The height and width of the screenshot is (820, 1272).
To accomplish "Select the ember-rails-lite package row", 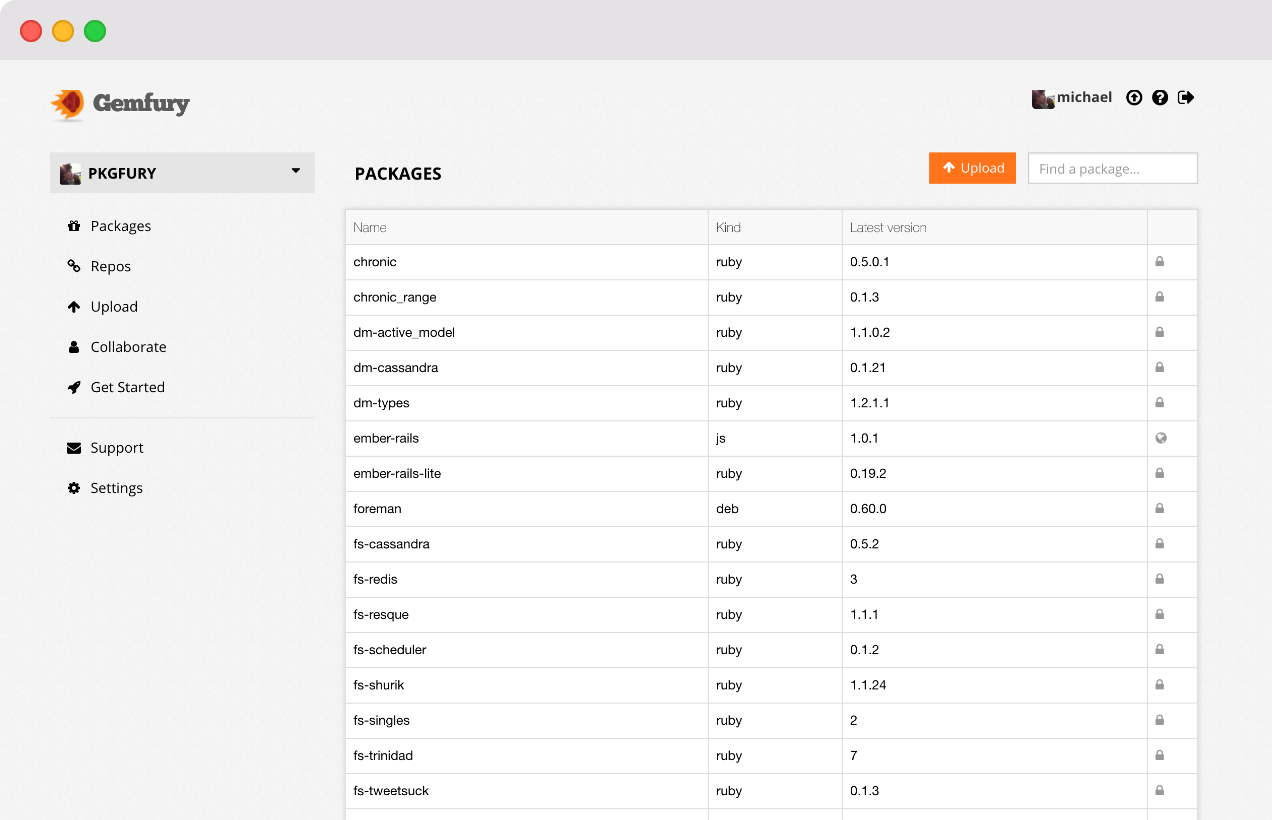I will coord(771,474).
